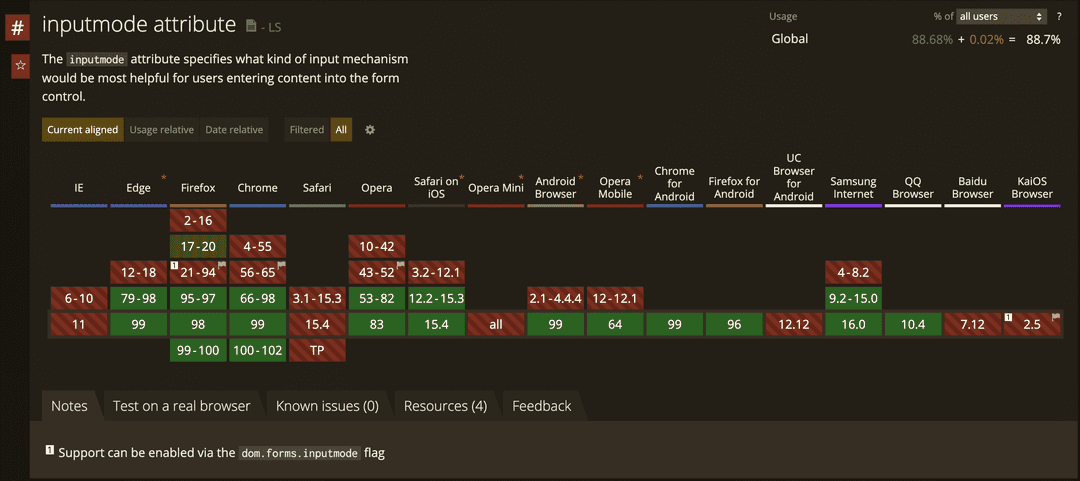Open Test on a real browser tab
The width and height of the screenshot is (1080, 481).
pyautogui.click(x=182, y=406)
